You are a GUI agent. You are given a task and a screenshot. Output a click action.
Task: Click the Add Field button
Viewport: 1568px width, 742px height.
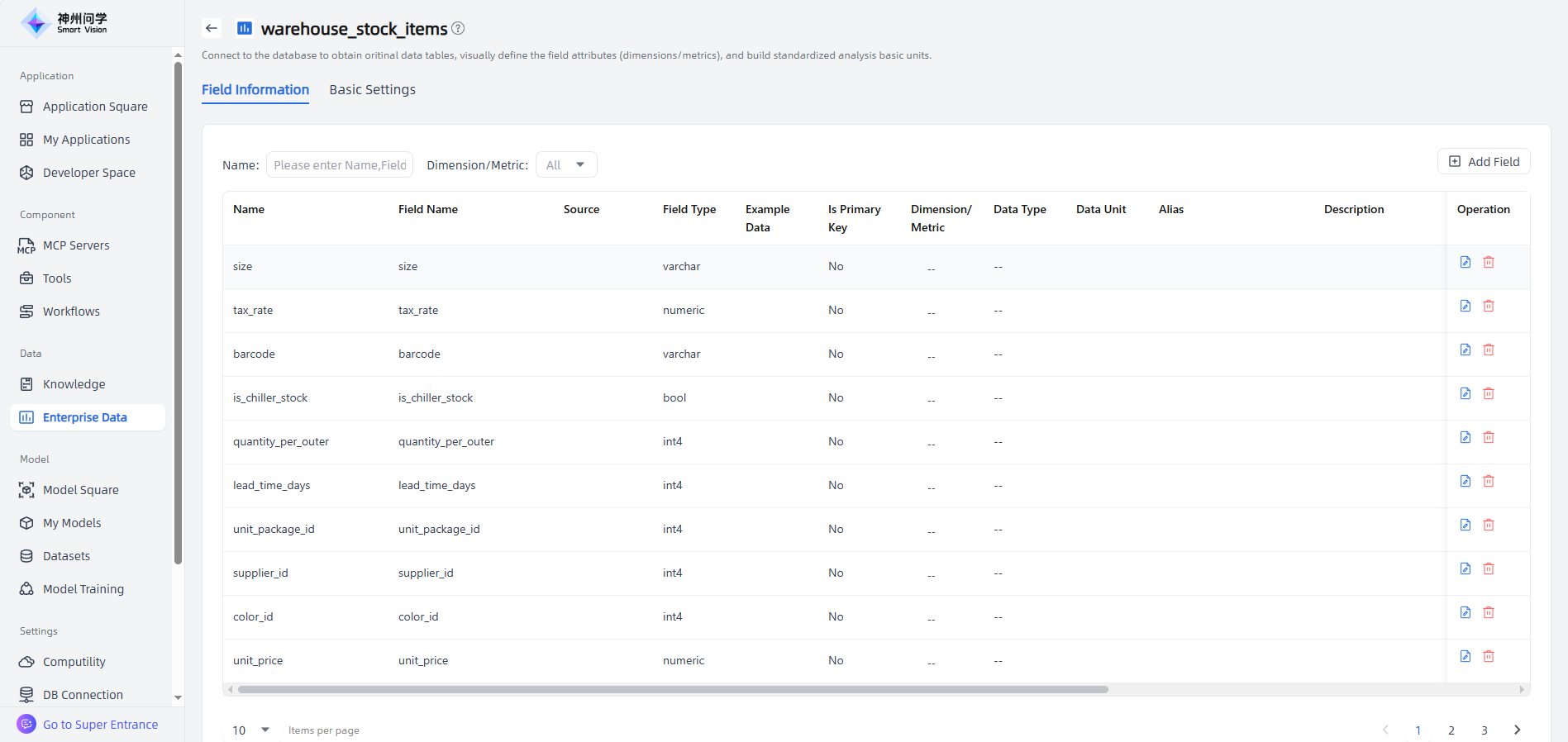click(x=1484, y=162)
